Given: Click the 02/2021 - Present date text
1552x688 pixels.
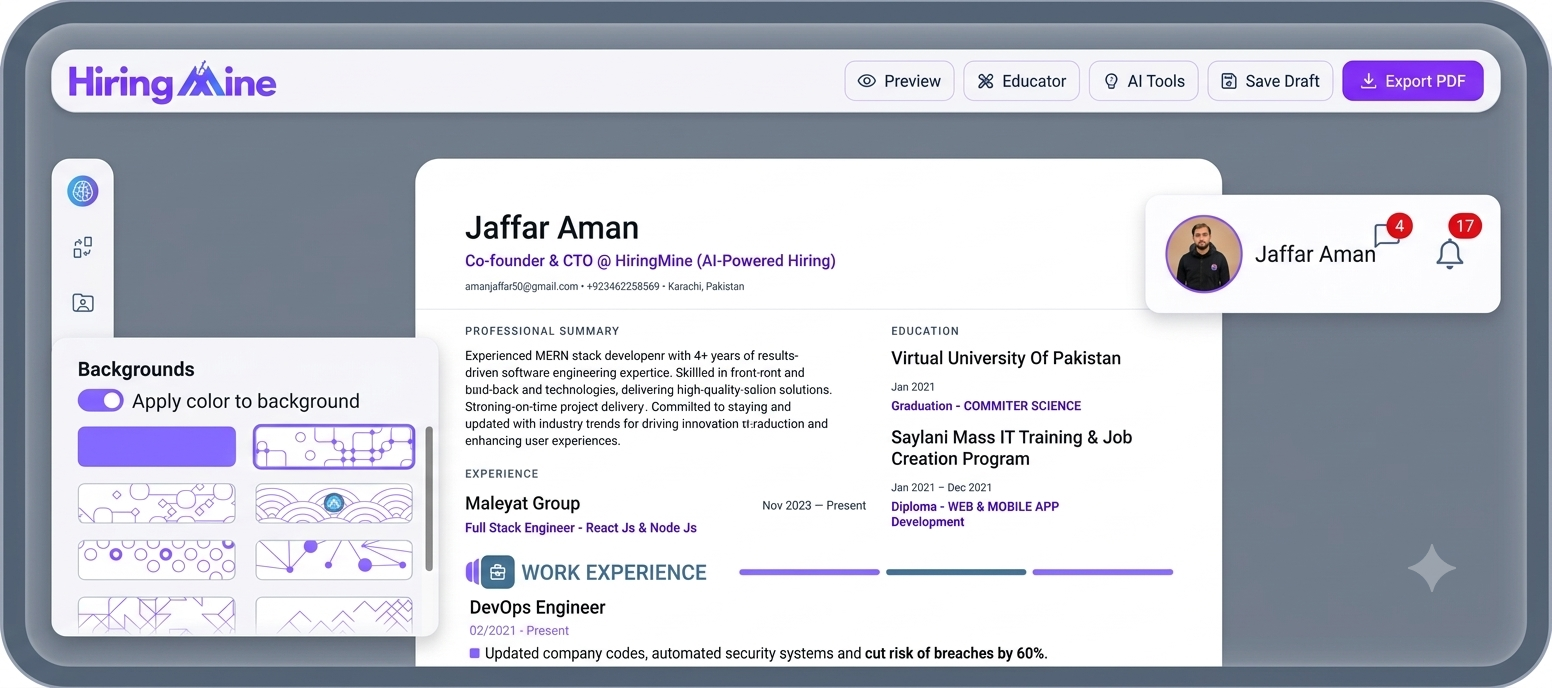Looking at the screenshot, I should pos(519,631).
